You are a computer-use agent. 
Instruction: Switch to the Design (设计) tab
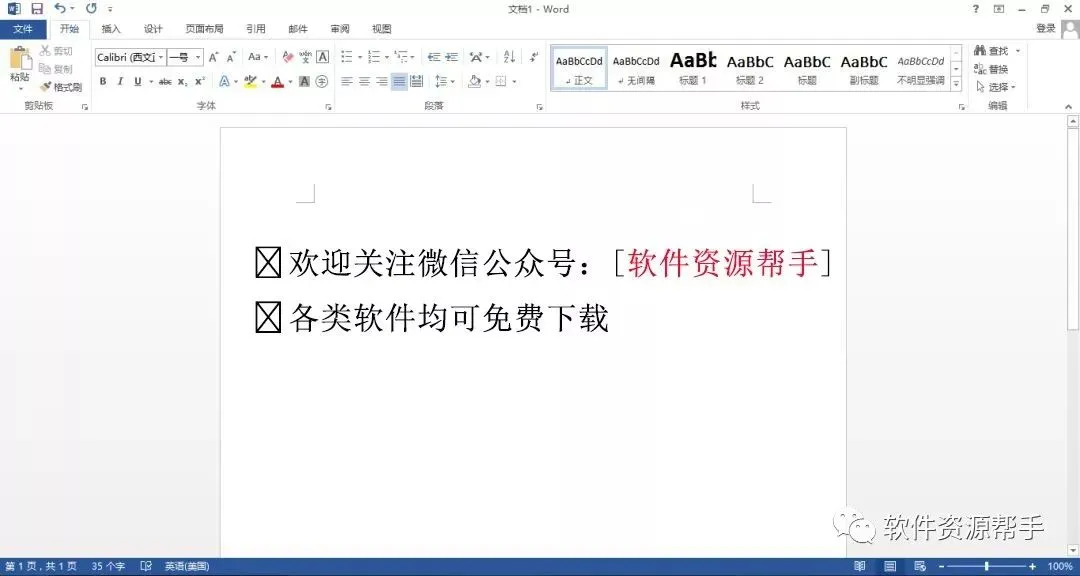tap(153, 29)
